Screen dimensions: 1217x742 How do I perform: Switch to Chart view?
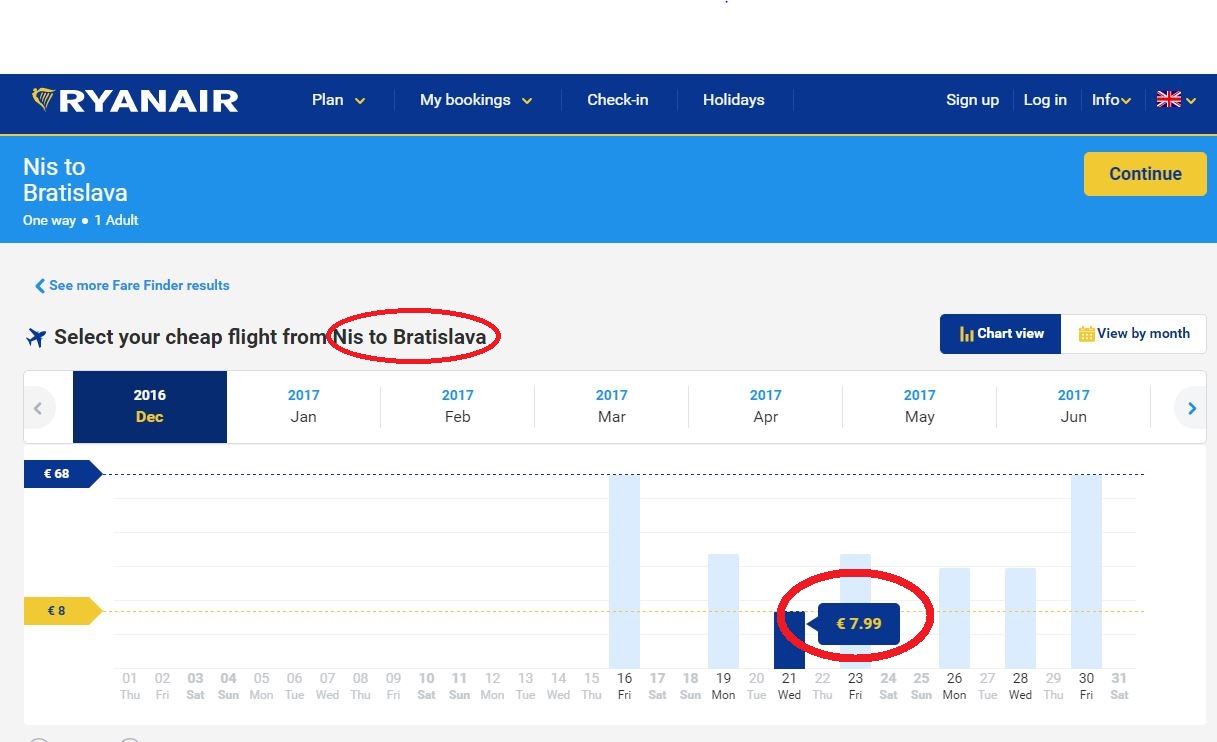[x=1000, y=334]
